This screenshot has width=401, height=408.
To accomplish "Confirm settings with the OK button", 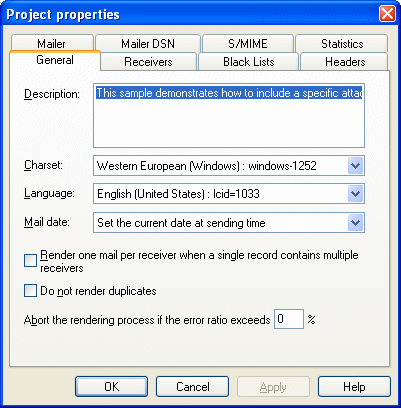I will [x=111, y=387].
